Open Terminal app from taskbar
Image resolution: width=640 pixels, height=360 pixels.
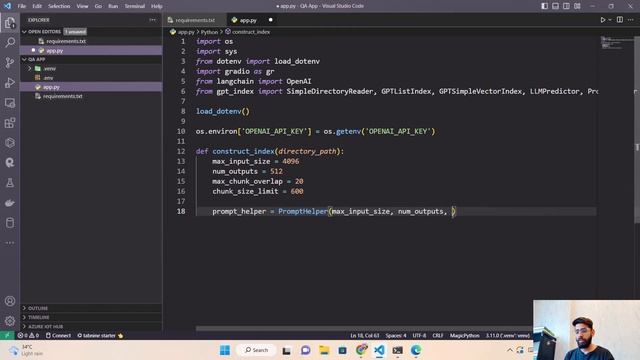click(x=398, y=350)
